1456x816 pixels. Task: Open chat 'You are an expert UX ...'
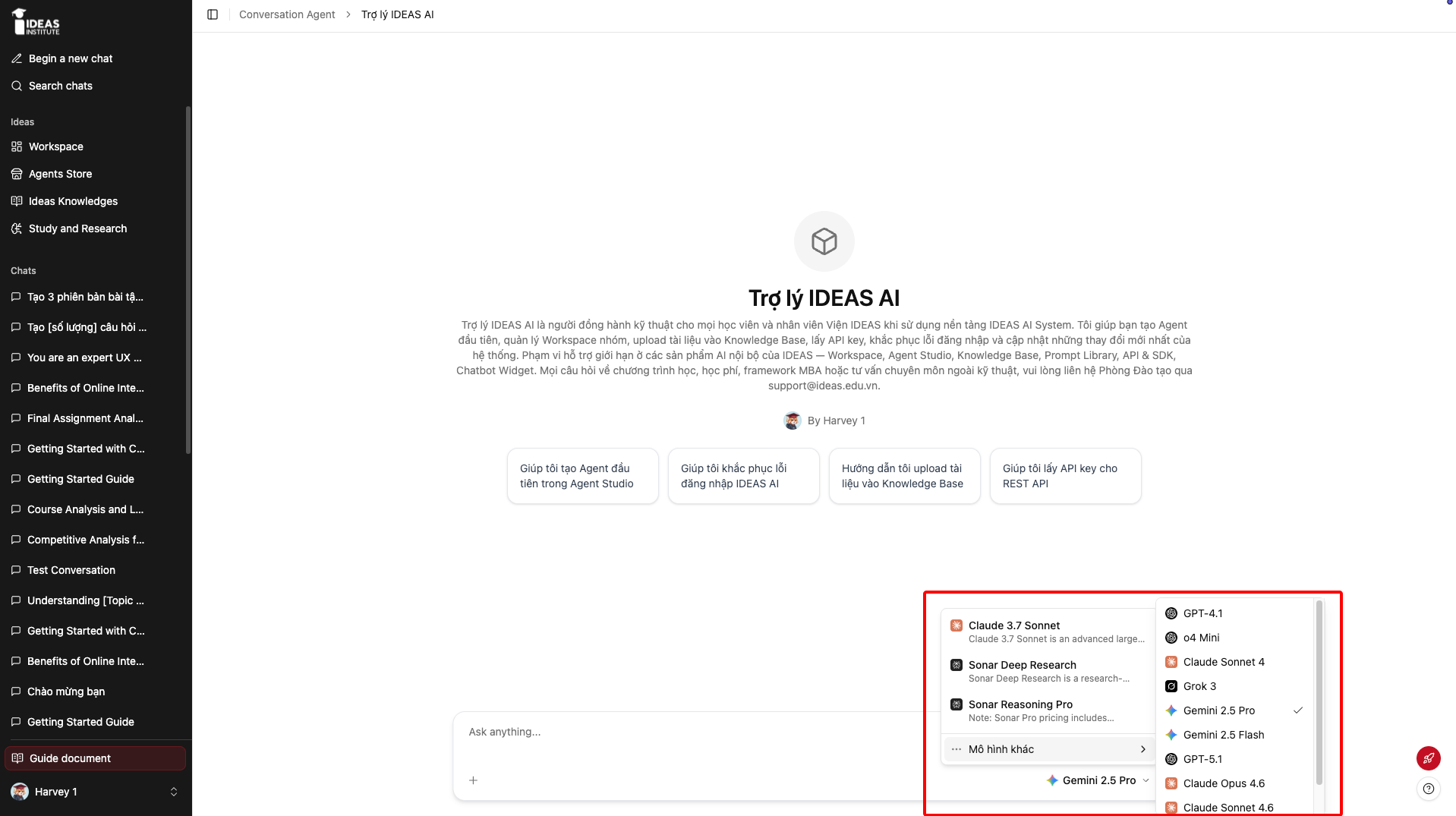95,358
